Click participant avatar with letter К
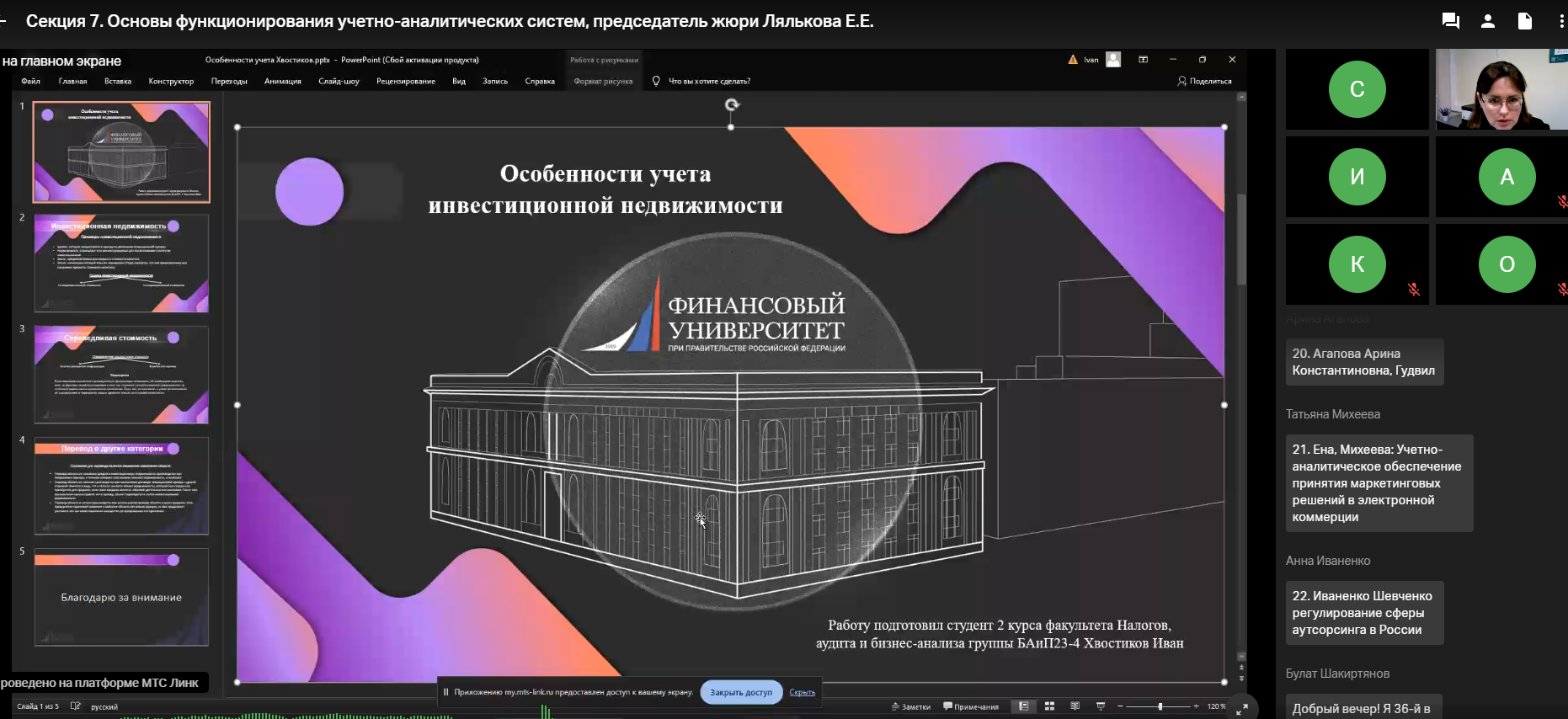 tap(1357, 264)
